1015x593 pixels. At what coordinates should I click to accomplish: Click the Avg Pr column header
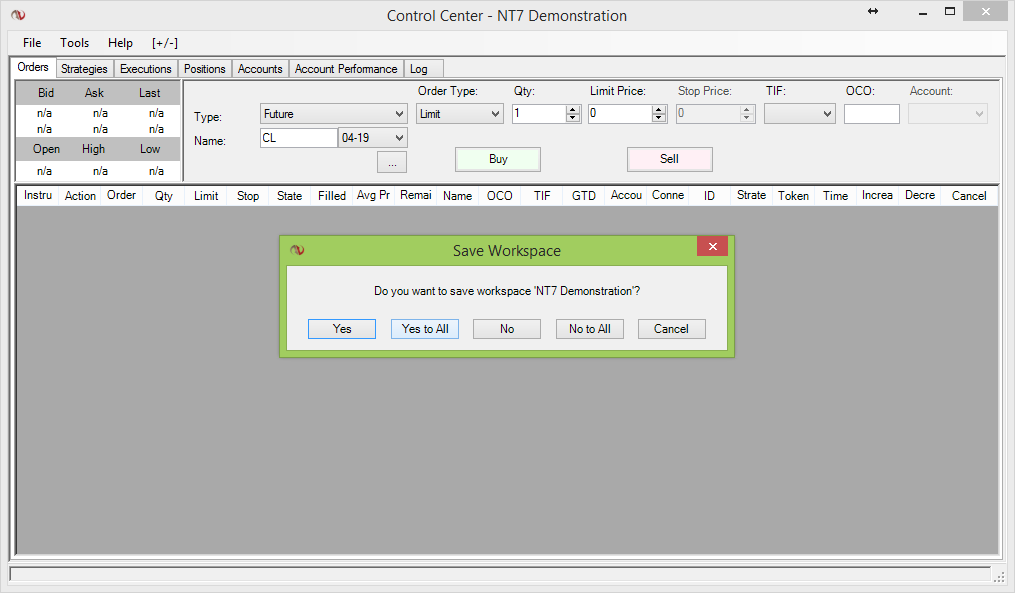tap(374, 196)
